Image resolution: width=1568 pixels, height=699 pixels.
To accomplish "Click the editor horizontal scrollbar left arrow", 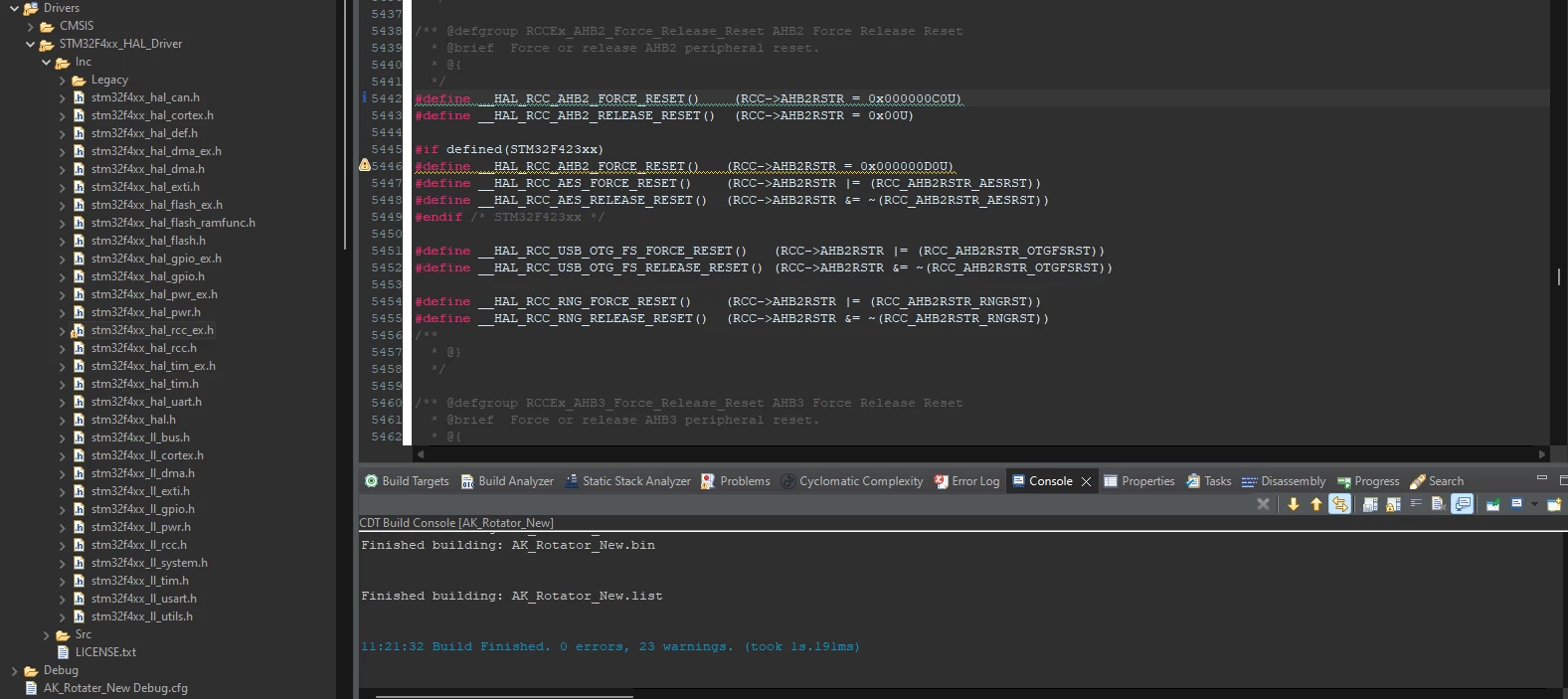I will [x=421, y=454].
